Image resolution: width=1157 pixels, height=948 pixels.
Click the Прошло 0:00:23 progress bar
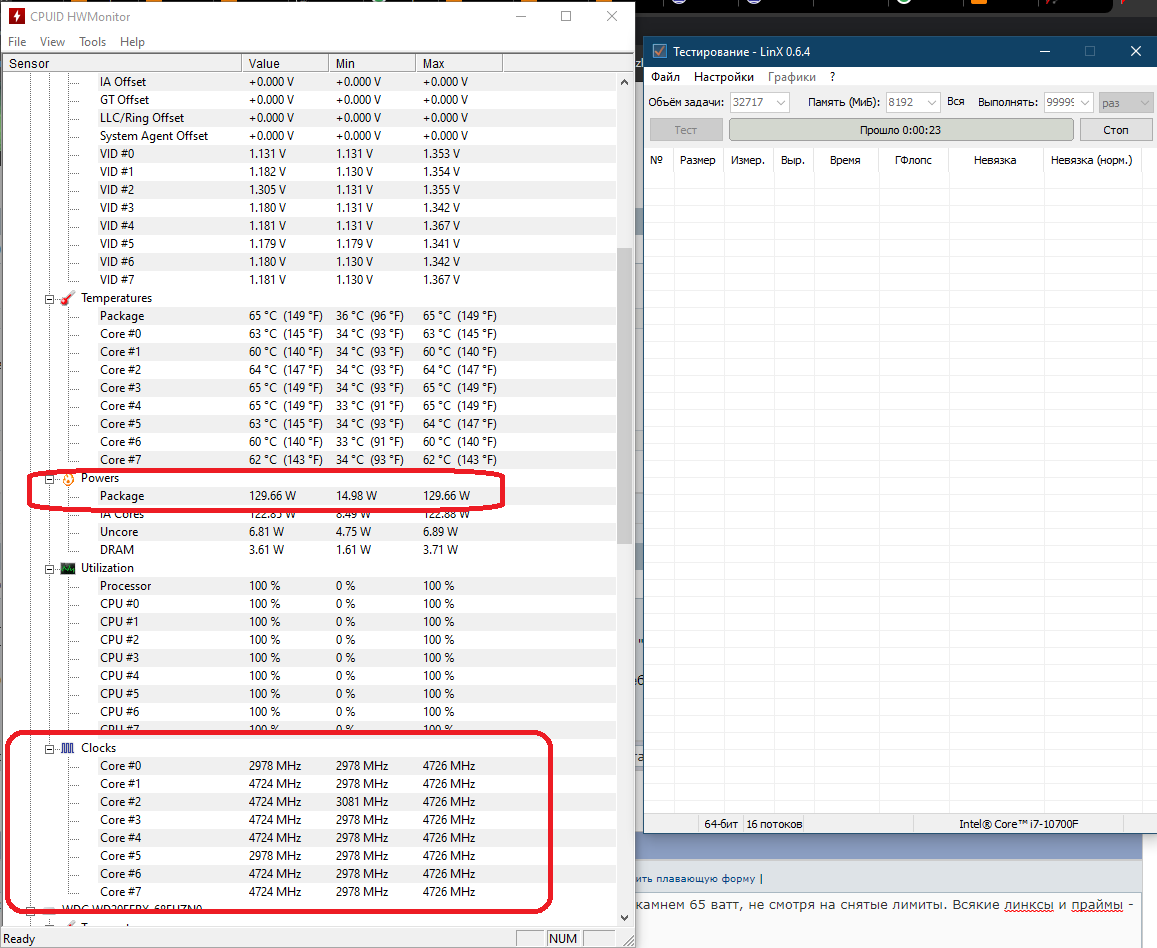coord(900,130)
